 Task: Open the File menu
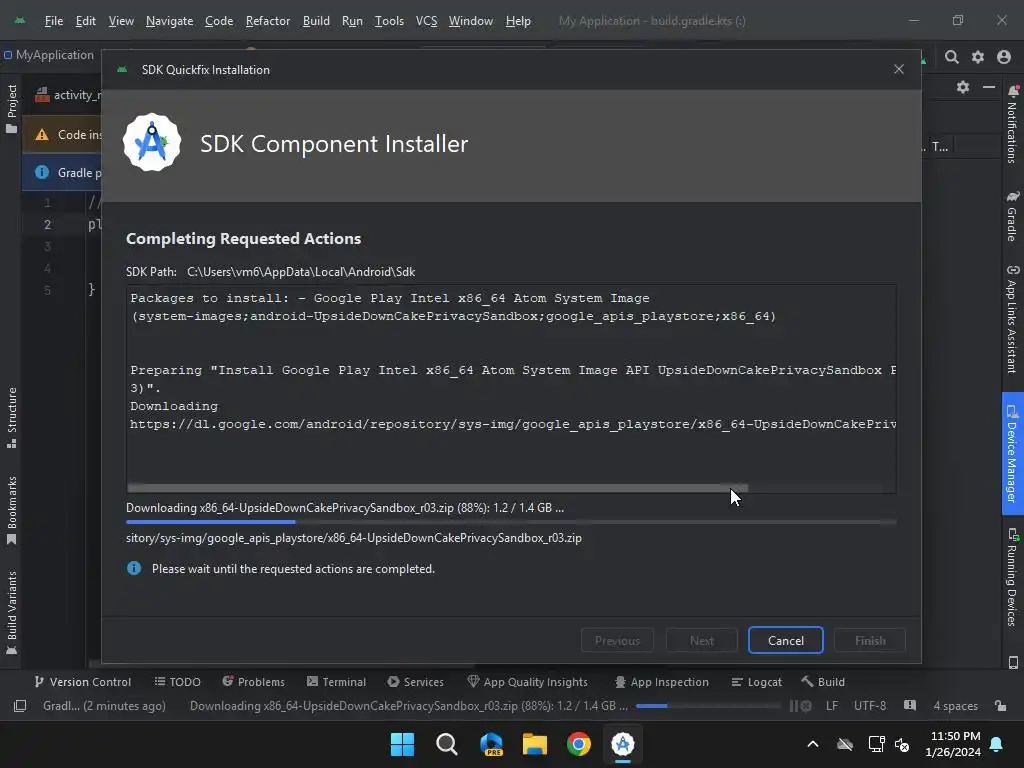(54, 21)
